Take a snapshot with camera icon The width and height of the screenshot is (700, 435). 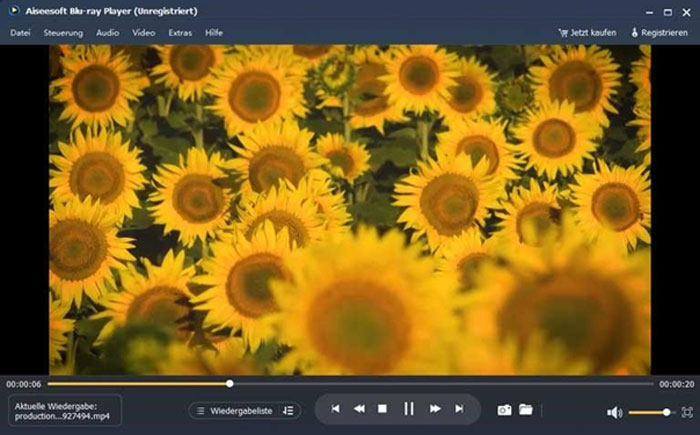coord(505,410)
